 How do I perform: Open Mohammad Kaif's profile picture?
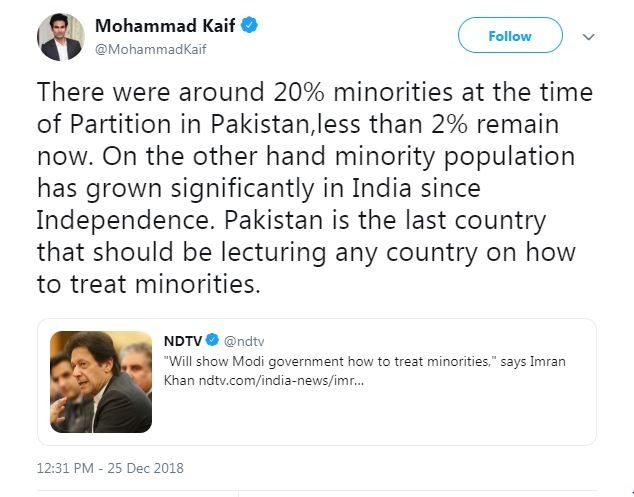pos(61,37)
